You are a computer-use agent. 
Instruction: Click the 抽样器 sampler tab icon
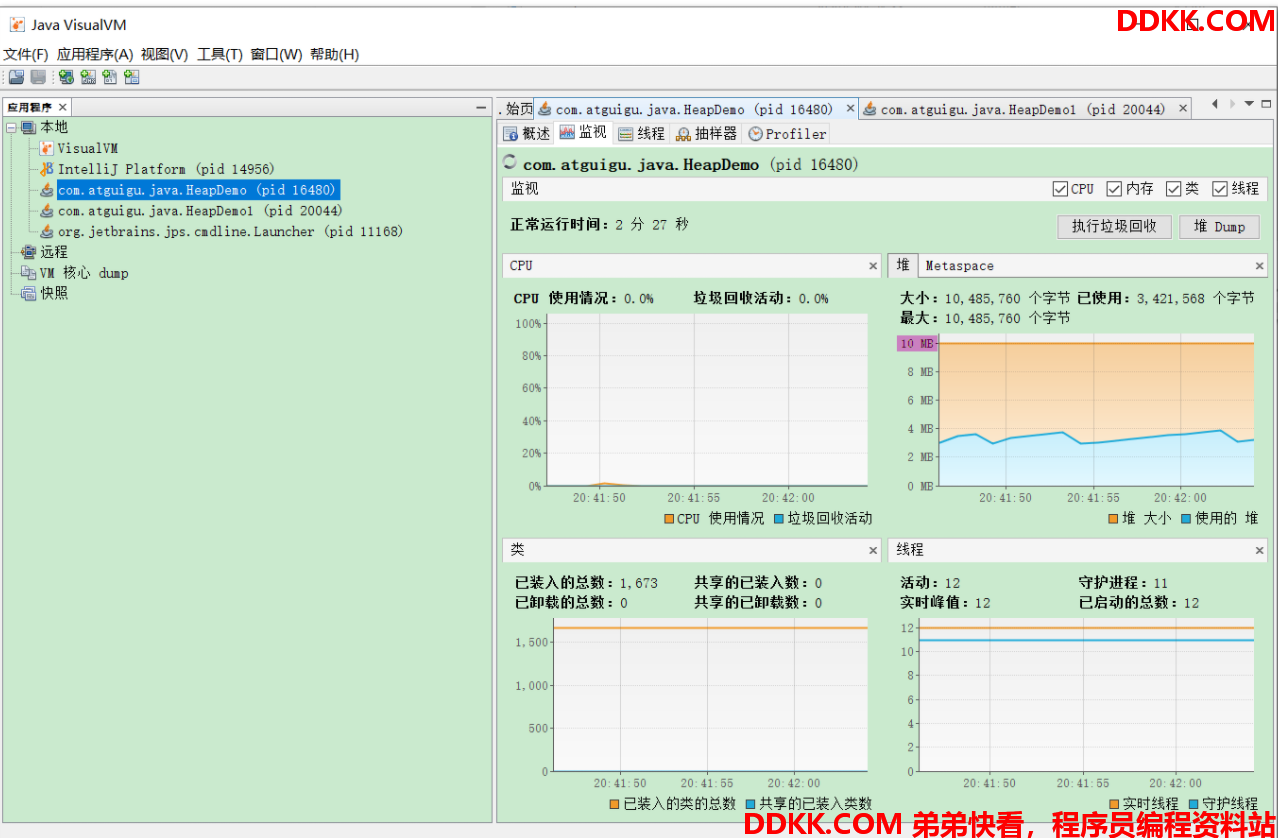pos(684,133)
